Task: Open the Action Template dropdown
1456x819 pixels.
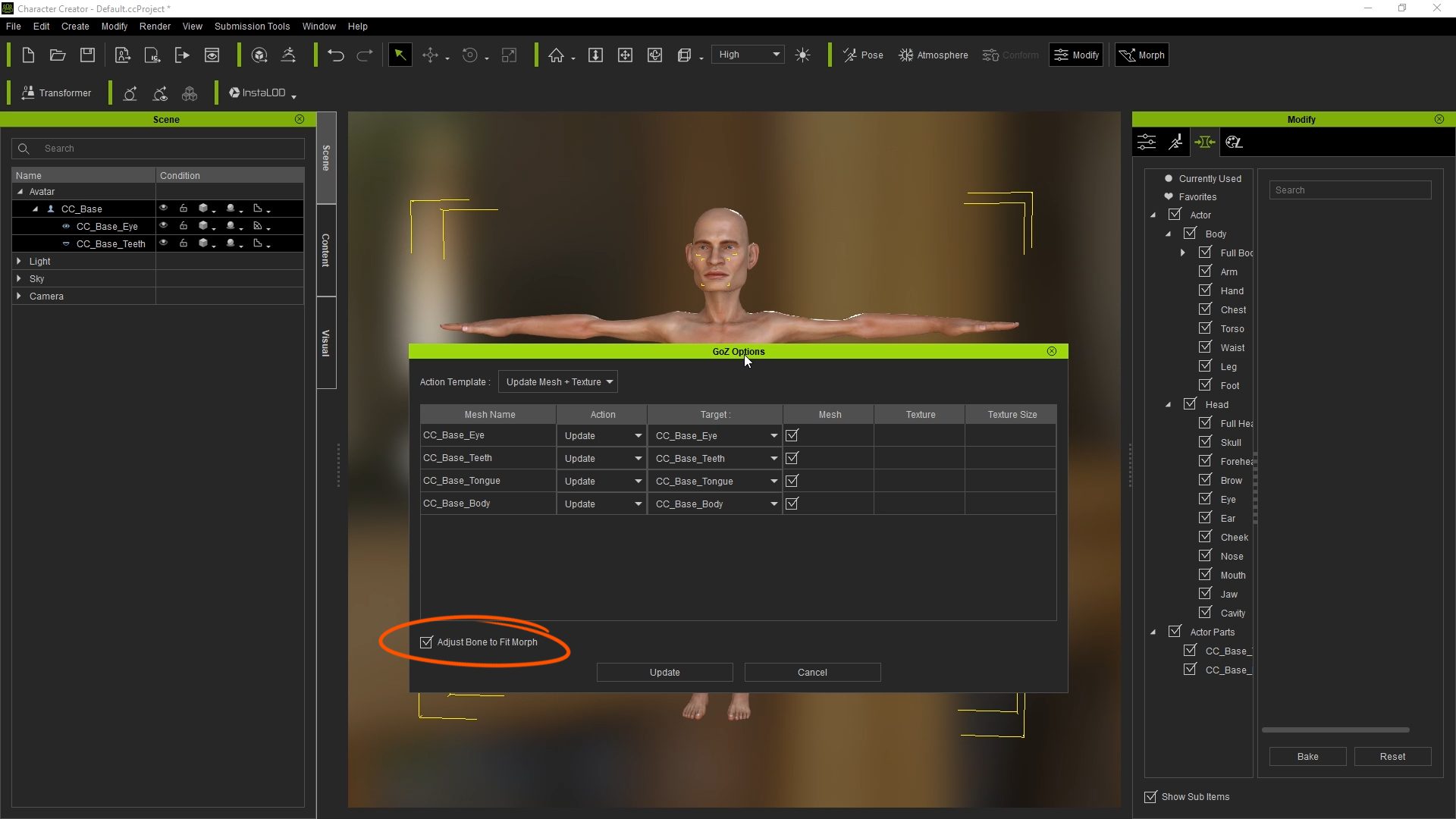Action: tap(558, 382)
